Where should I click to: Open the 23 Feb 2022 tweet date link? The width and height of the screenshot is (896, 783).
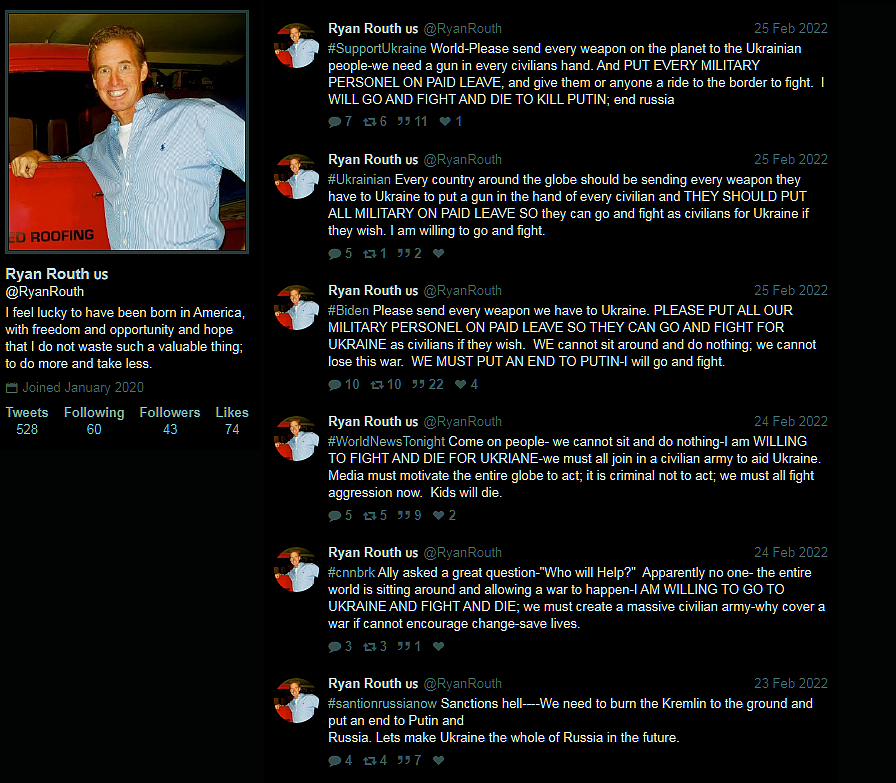pyautogui.click(x=791, y=684)
